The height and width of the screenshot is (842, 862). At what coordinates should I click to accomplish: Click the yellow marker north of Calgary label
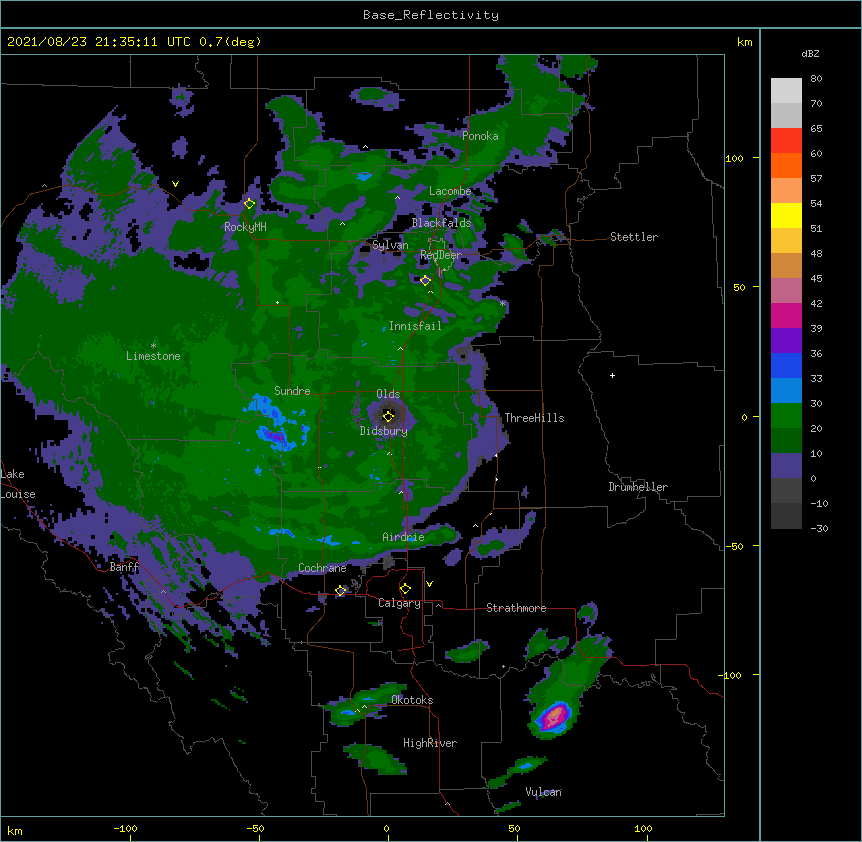405,589
